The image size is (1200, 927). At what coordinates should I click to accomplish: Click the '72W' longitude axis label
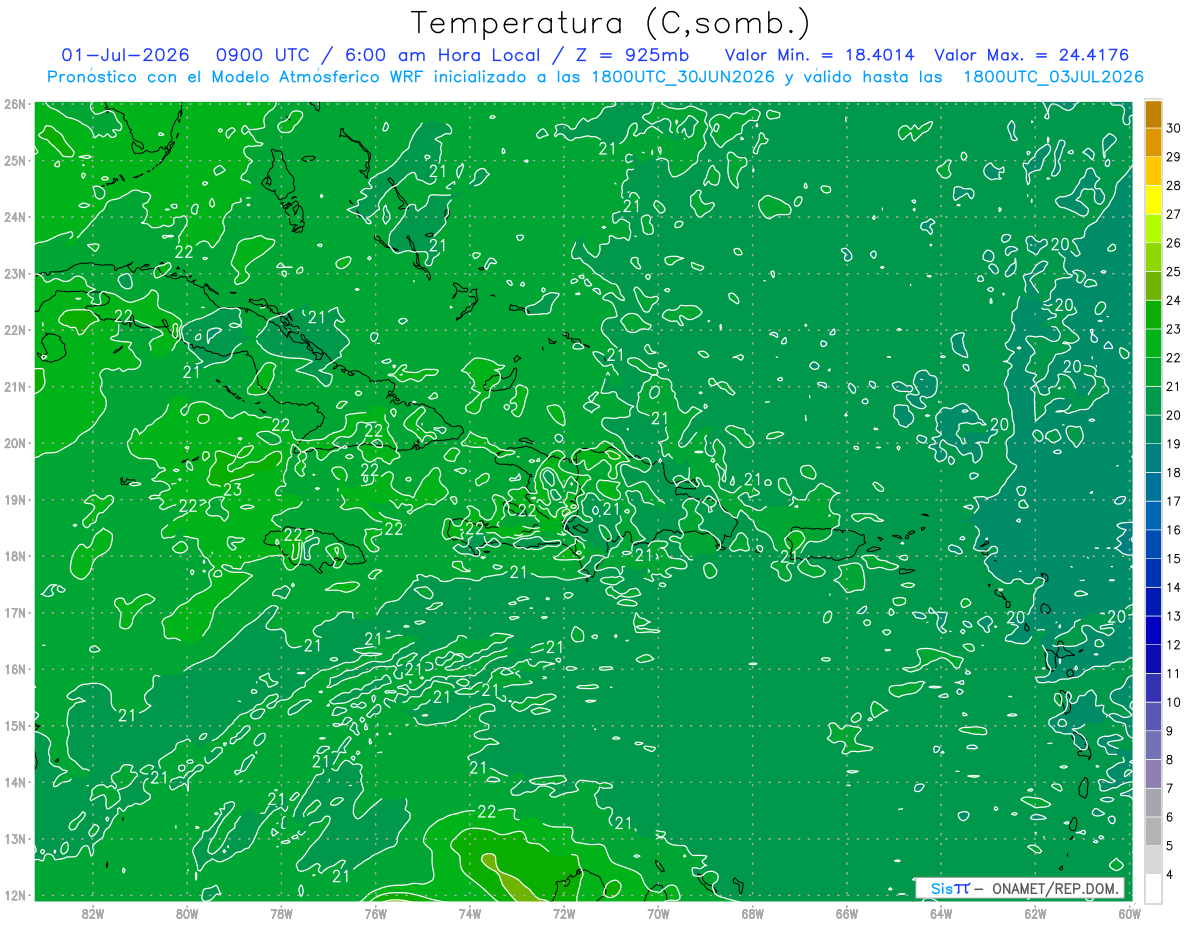click(564, 913)
